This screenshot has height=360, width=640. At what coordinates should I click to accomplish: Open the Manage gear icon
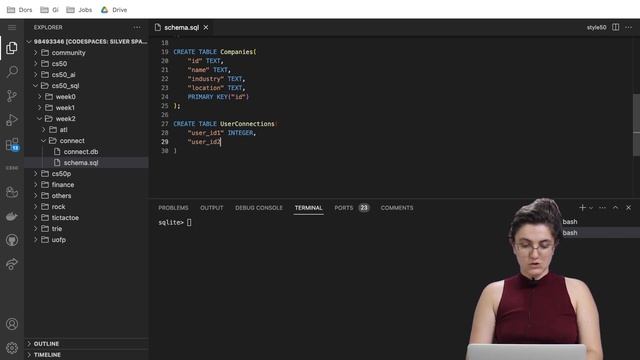12,348
